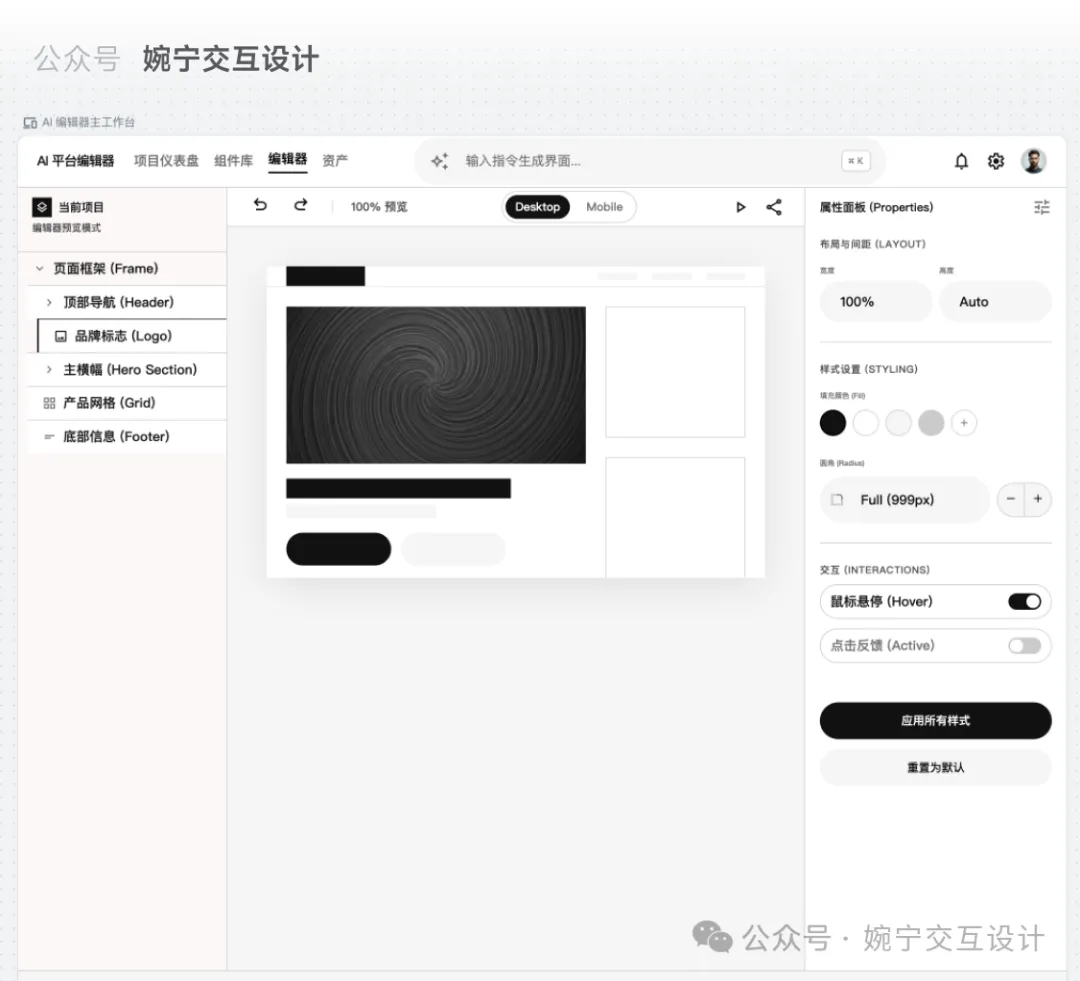Click the AI 平台编辑器 title

click(75, 161)
